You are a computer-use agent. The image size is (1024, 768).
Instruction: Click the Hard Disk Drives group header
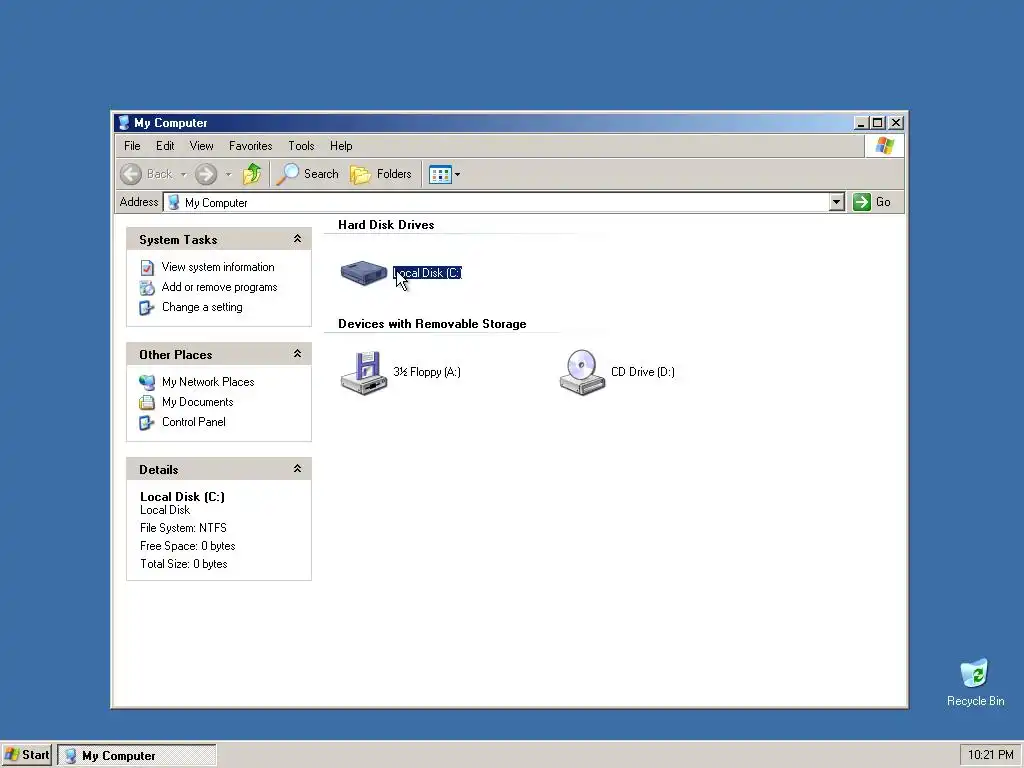point(386,225)
